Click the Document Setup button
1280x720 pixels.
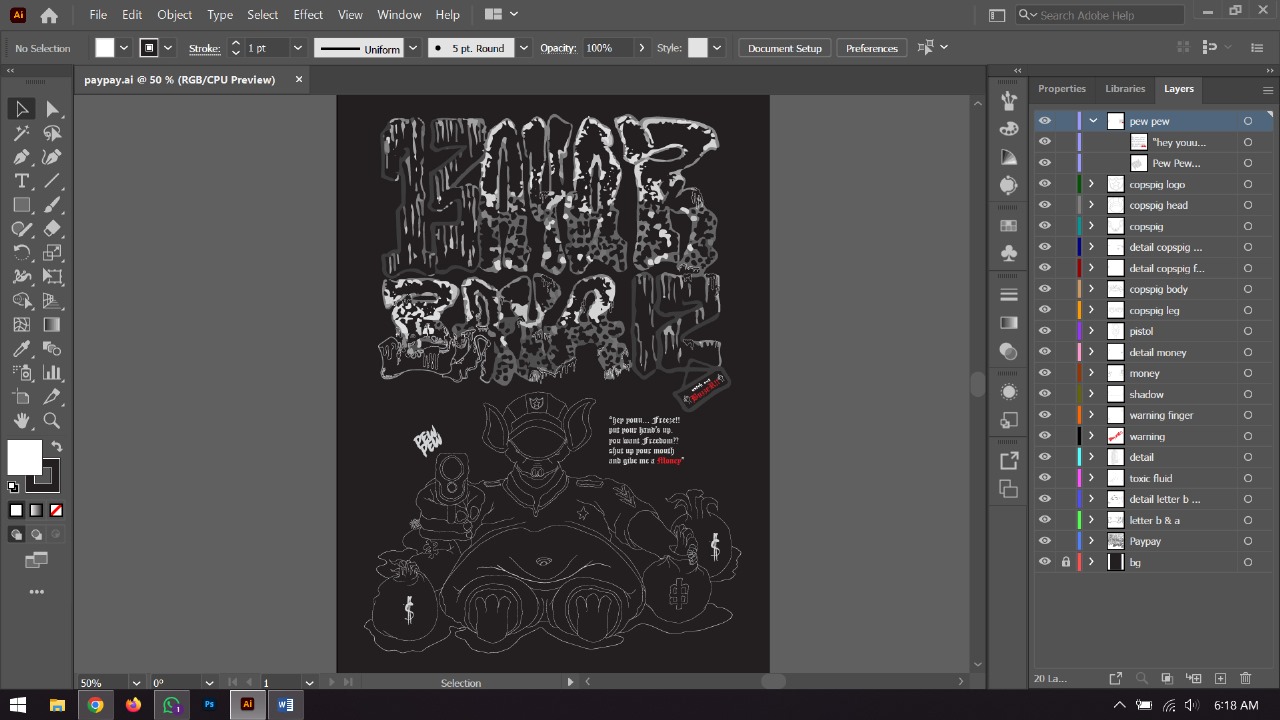[x=785, y=48]
